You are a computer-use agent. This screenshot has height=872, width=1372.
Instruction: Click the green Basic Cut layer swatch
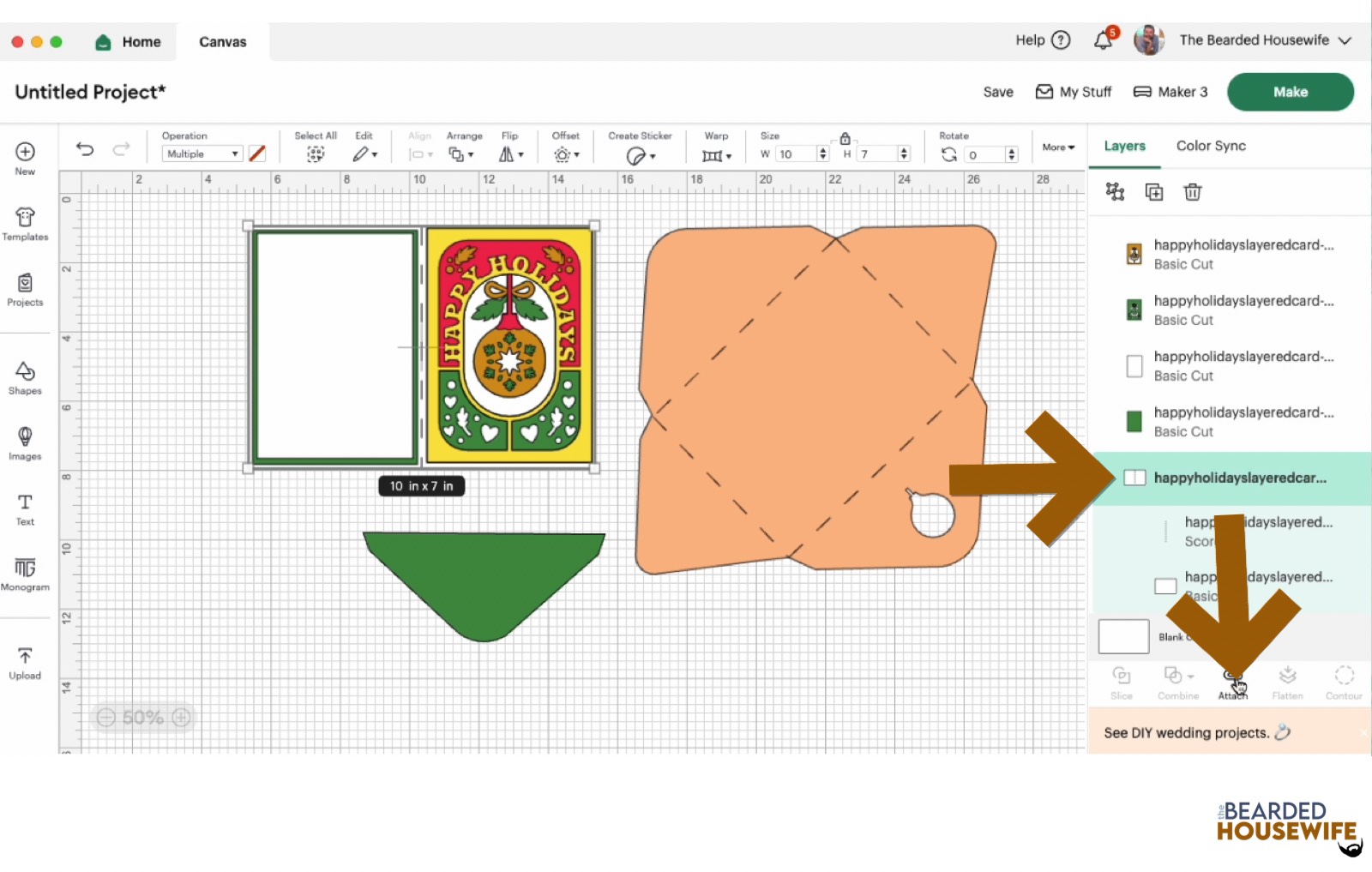pos(1134,421)
